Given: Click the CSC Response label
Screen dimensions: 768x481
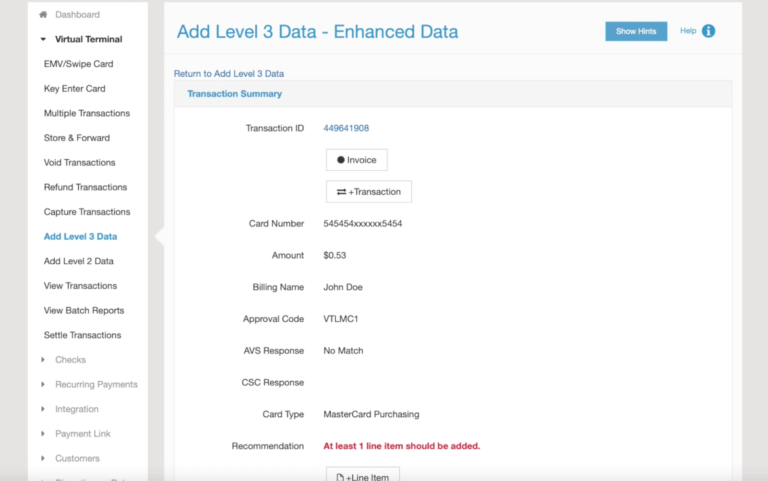Looking at the screenshot, I should 273,383.
